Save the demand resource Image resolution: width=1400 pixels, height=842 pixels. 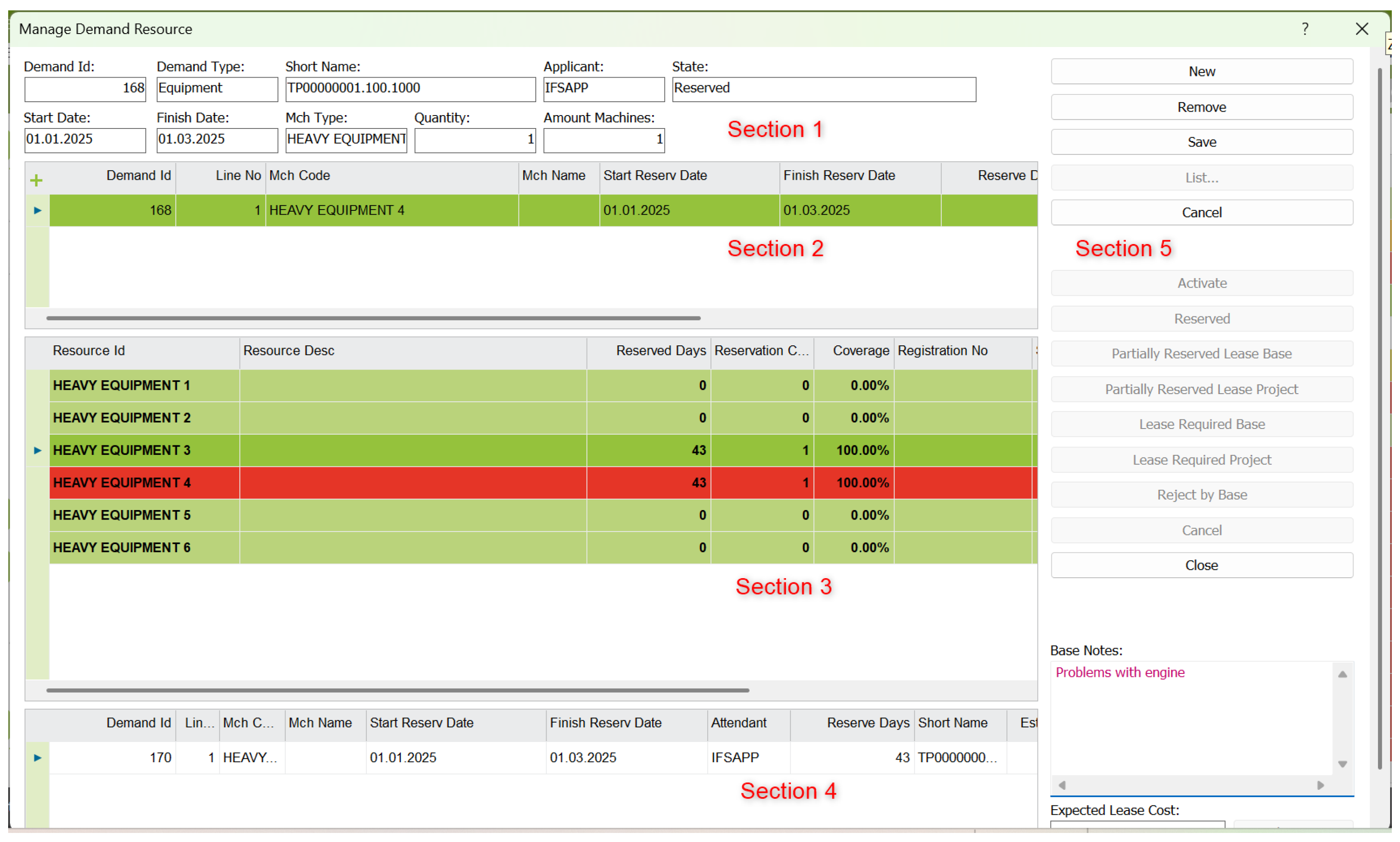click(x=1201, y=142)
